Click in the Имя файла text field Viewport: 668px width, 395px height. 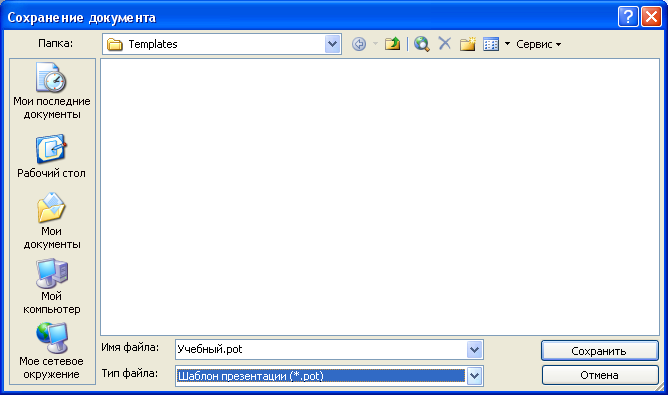(x=321, y=350)
